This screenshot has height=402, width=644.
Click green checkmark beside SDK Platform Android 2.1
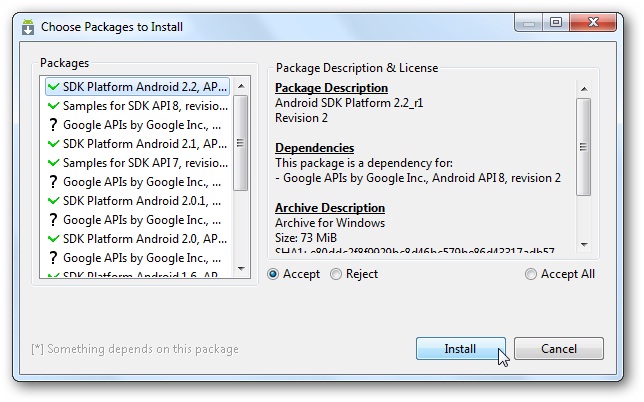click(x=53, y=144)
